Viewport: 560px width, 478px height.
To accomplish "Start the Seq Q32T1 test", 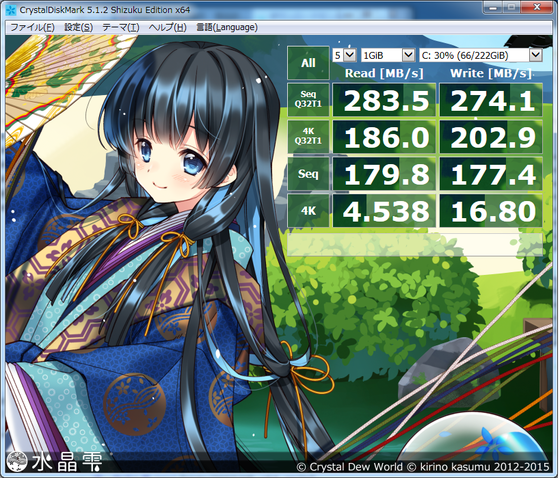I will [308, 99].
